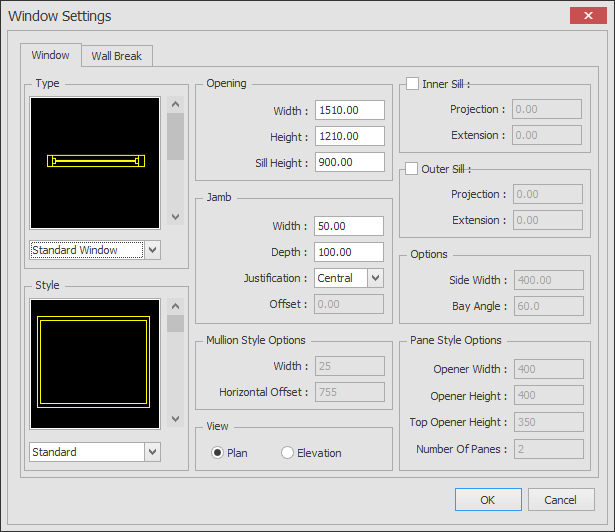The width and height of the screenshot is (615, 532).
Task: Select the window style preview thumbnail
Action: [x=95, y=364]
